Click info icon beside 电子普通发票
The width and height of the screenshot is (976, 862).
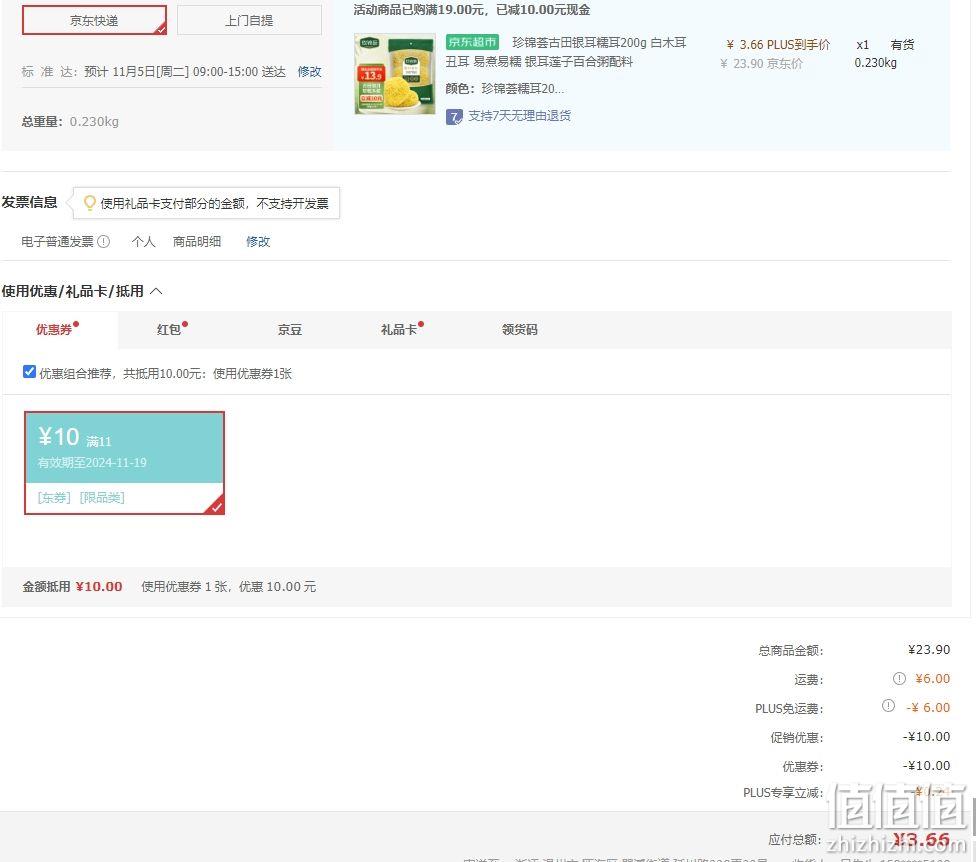click(104, 241)
